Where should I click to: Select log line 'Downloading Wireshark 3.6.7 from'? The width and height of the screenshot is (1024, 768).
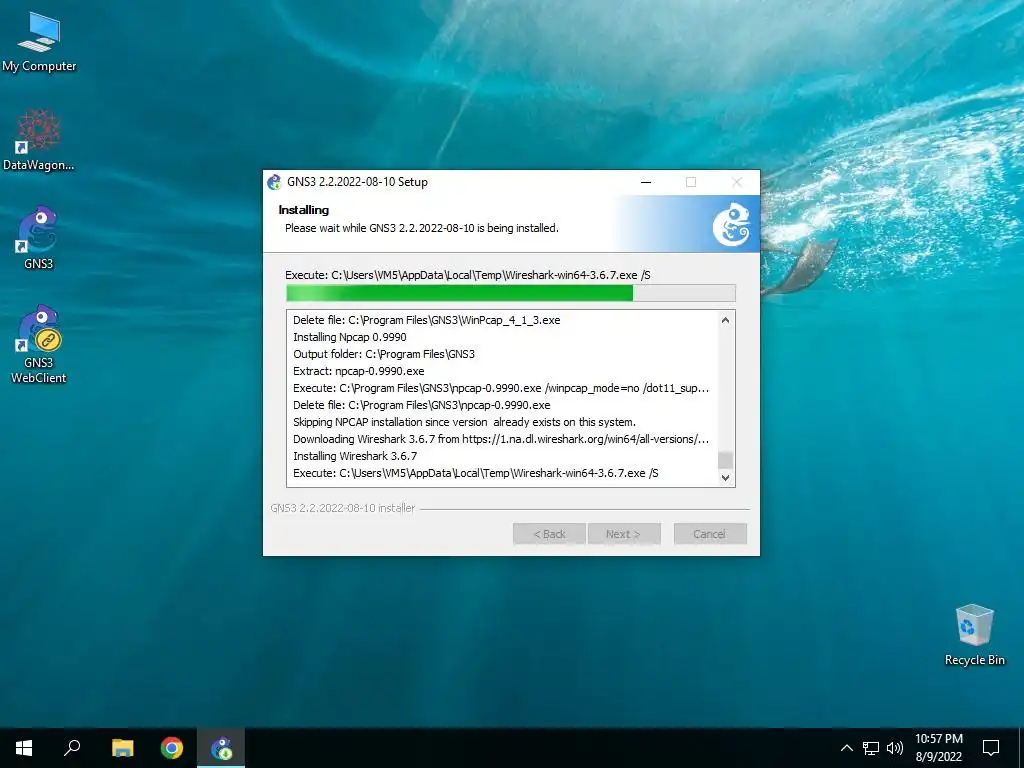coord(501,439)
